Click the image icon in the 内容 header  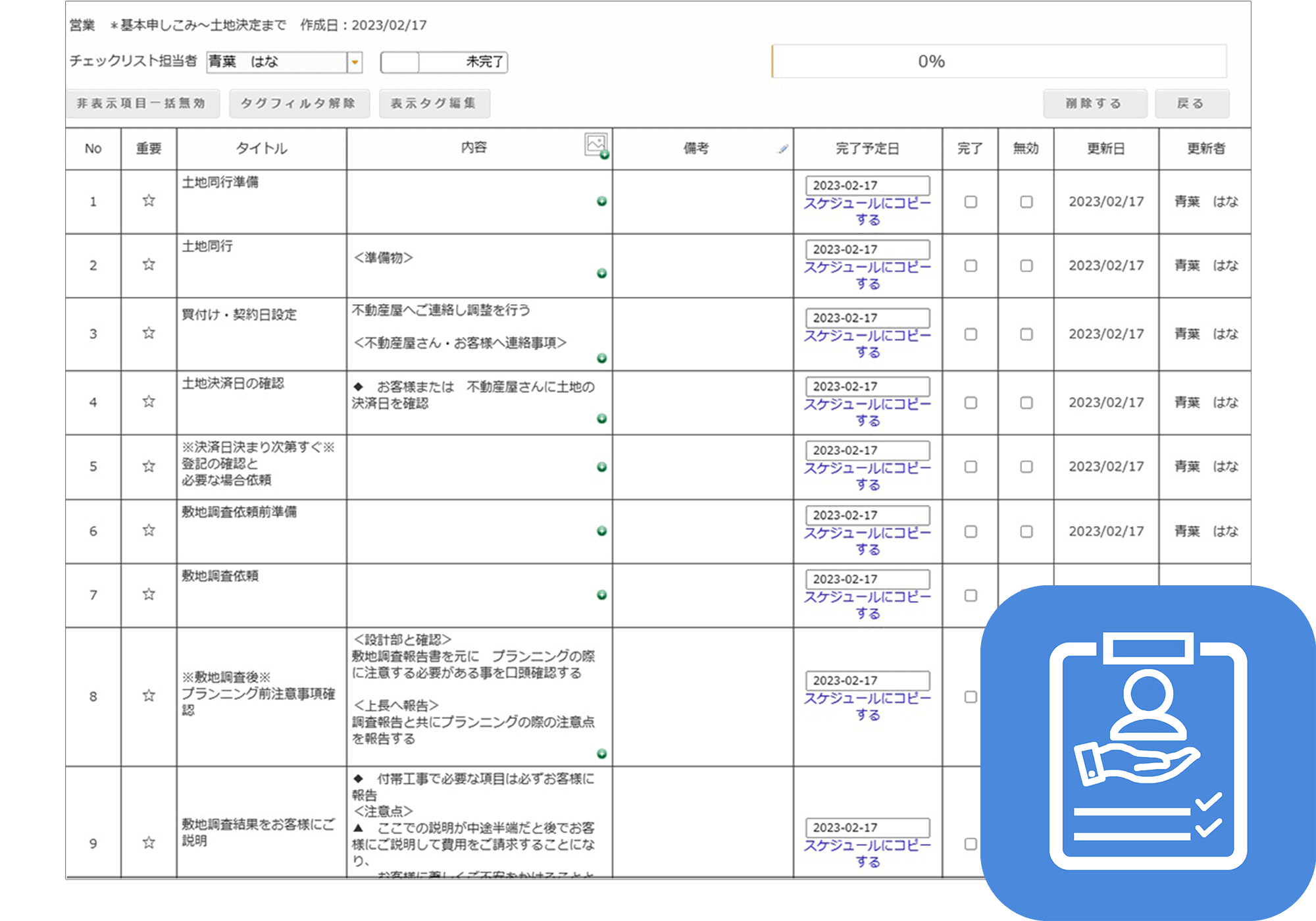click(x=596, y=145)
